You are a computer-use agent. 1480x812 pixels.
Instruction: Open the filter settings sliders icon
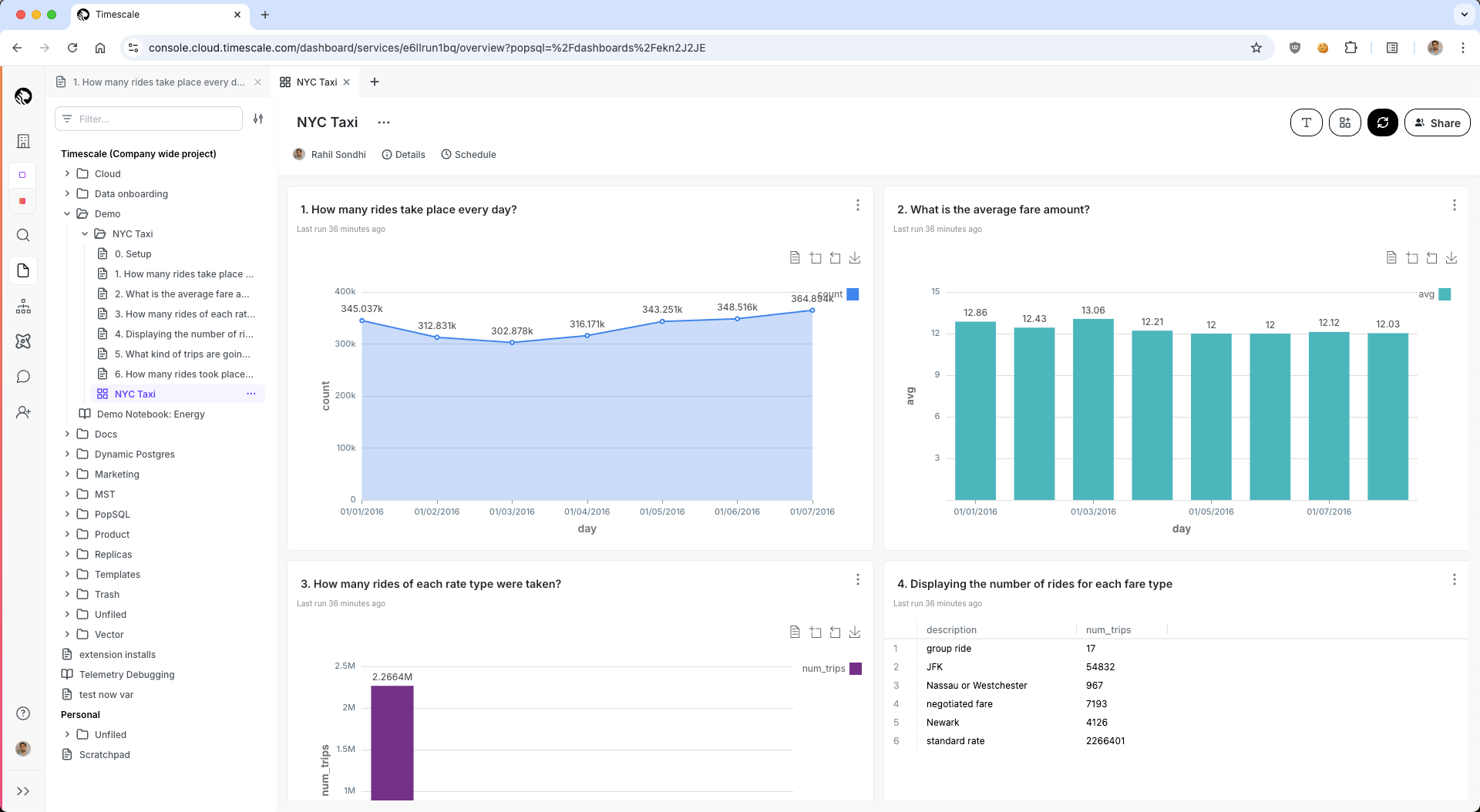(258, 119)
